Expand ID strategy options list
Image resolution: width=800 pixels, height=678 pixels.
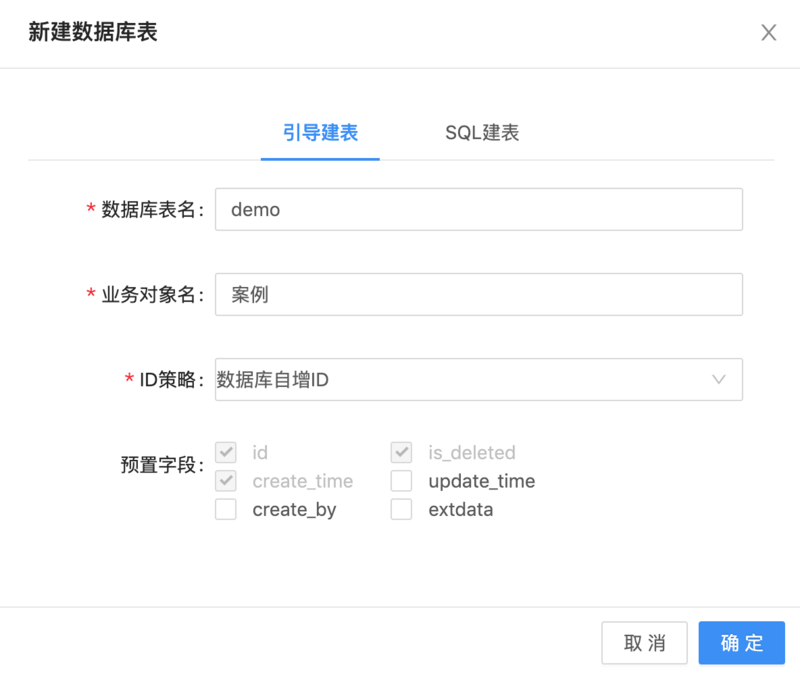click(x=478, y=380)
